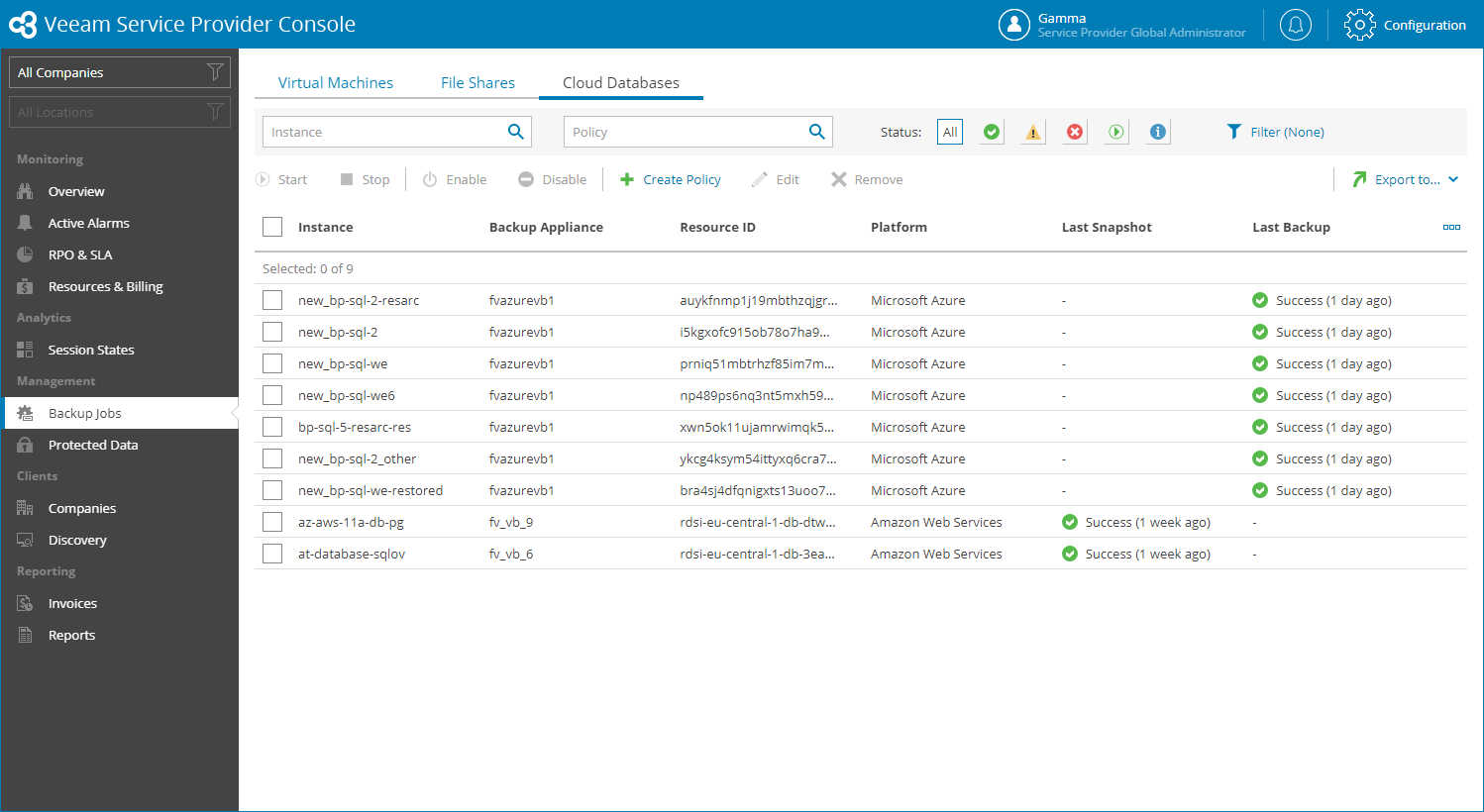Click the Session States icon
The width and height of the screenshot is (1484, 812).
(x=25, y=350)
